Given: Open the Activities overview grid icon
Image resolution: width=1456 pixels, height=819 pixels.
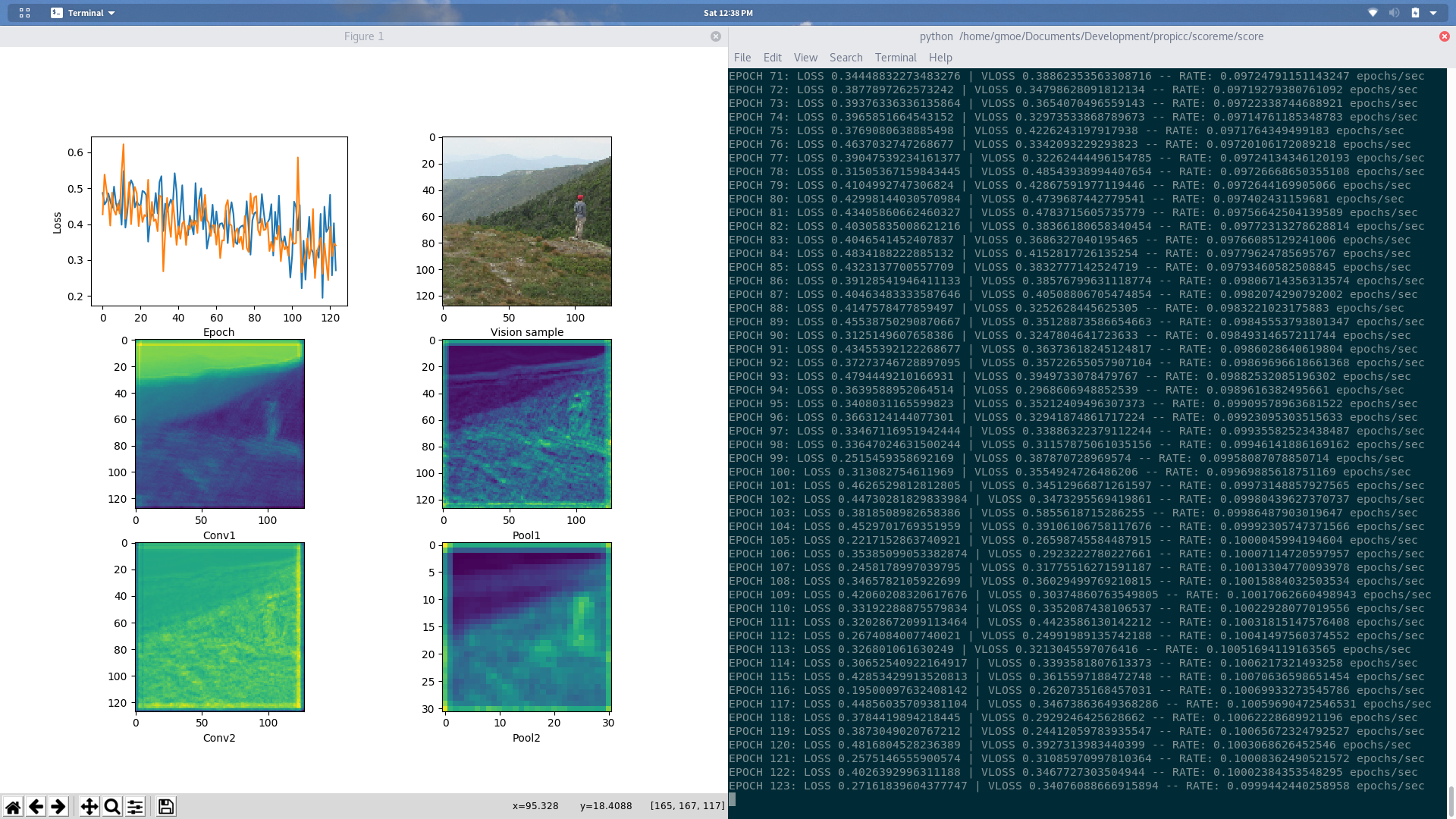Looking at the screenshot, I should click(24, 13).
